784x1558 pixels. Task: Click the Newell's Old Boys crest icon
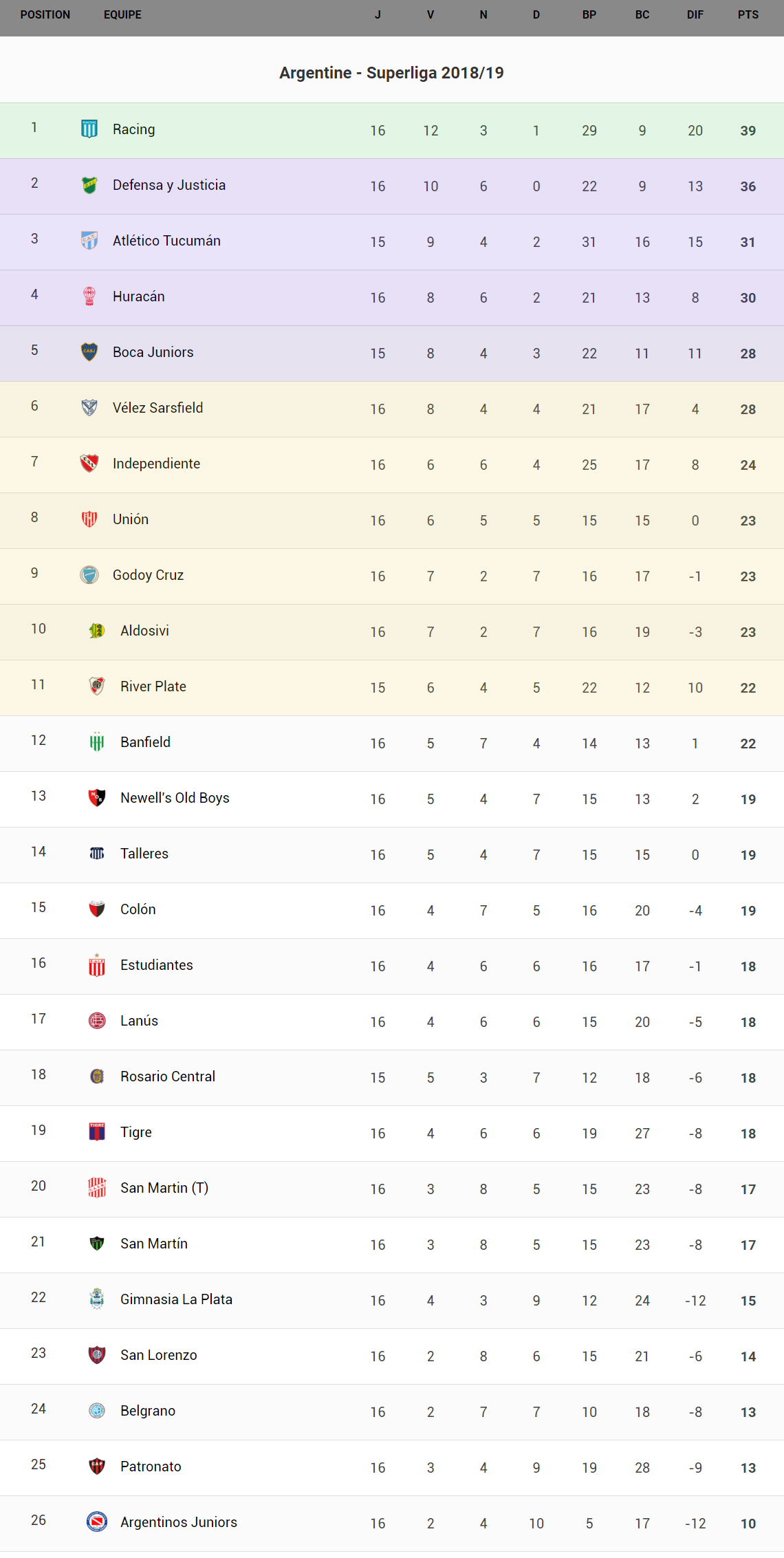pos(97,797)
